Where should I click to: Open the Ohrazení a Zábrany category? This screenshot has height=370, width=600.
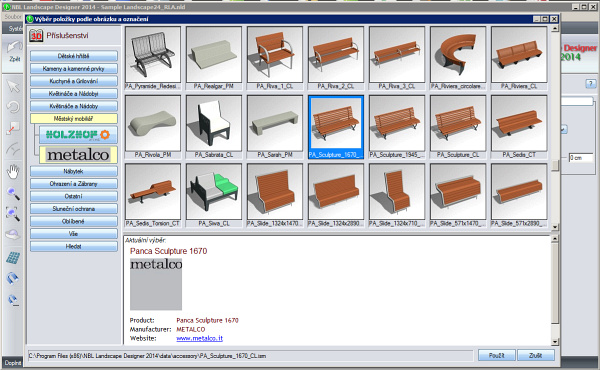(x=73, y=184)
